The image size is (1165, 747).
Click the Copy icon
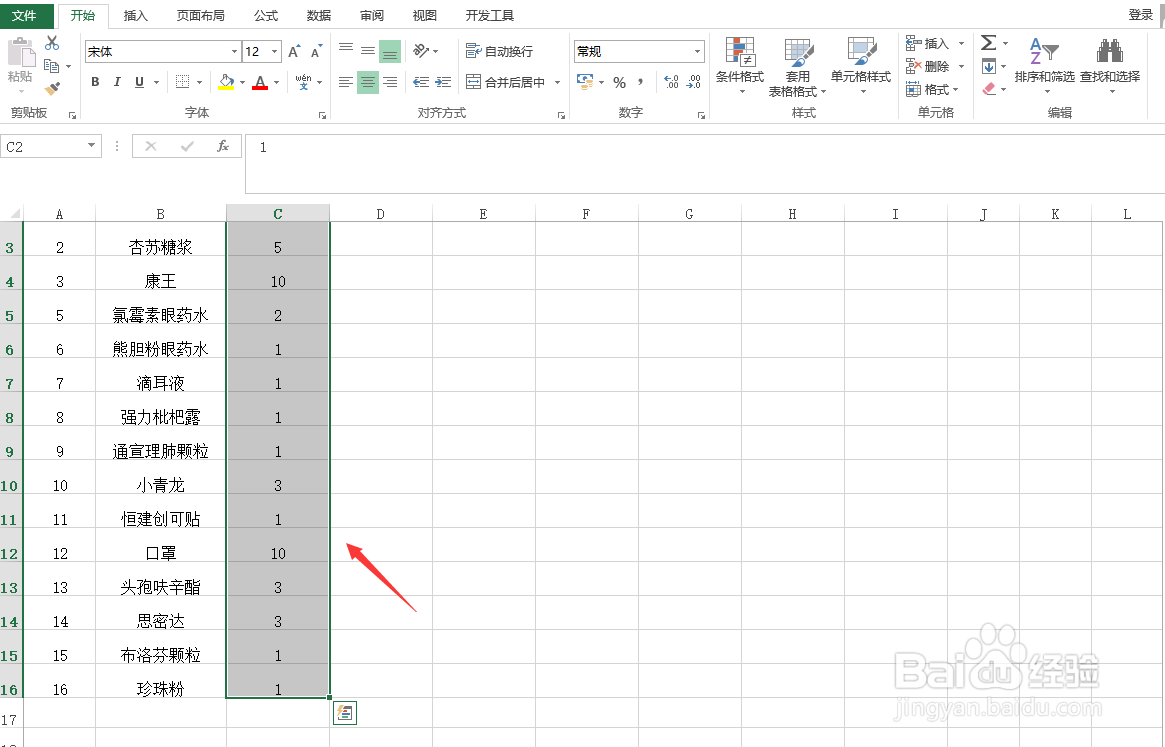click(51, 66)
